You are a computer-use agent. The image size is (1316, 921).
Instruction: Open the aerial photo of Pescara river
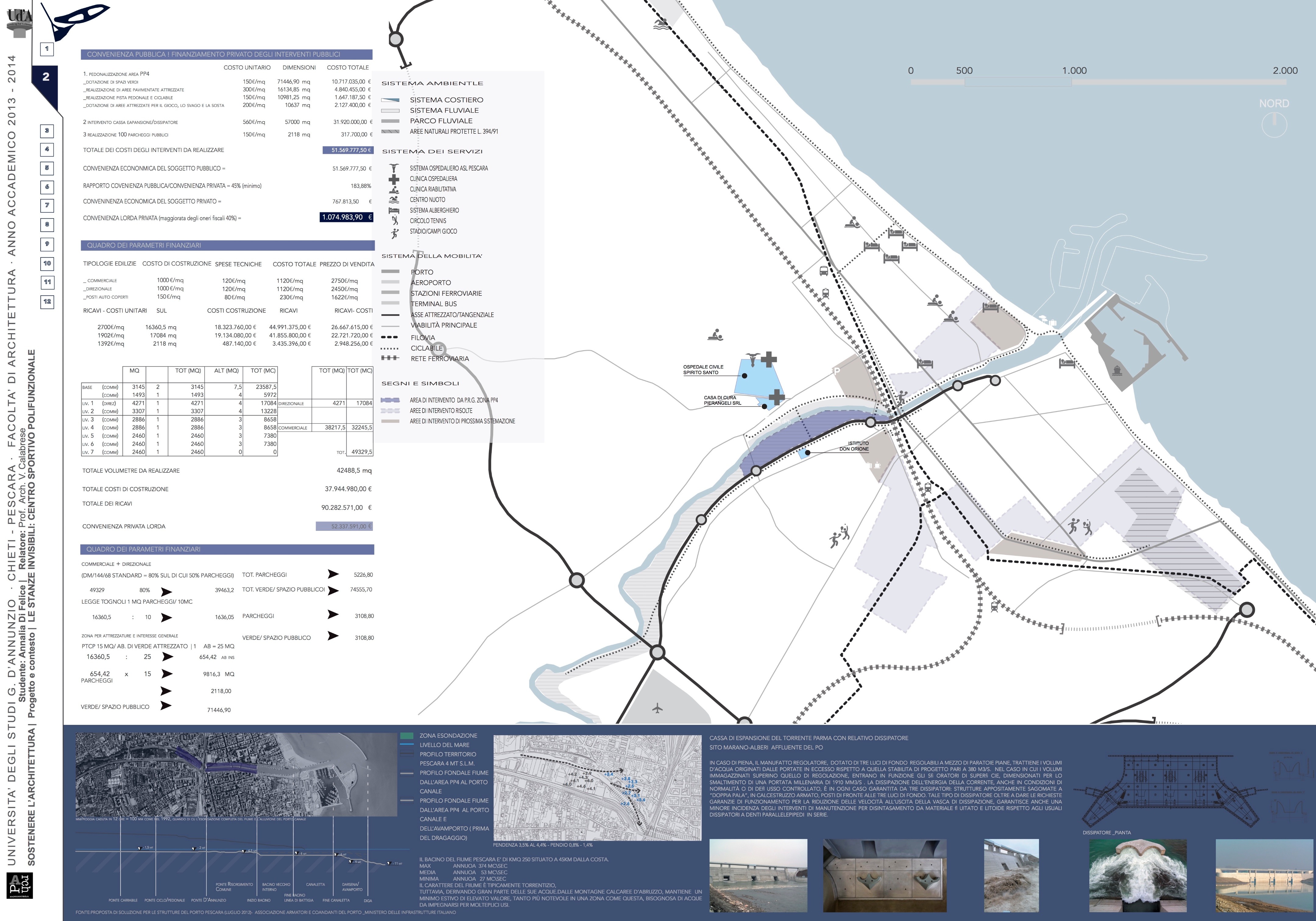pos(235,774)
